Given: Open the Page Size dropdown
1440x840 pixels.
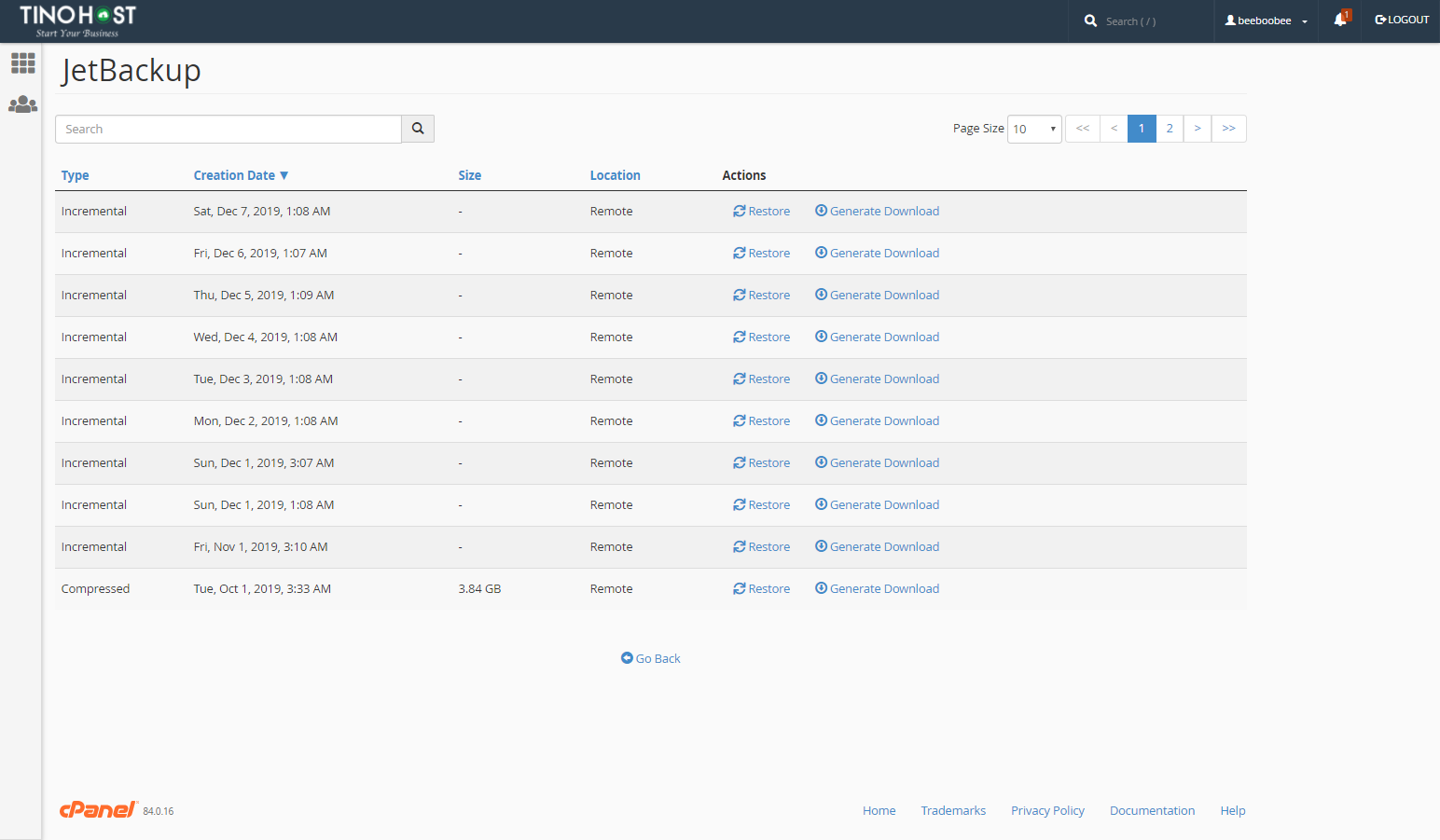Looking at the screenshot, I should pyautogui.click(x=1034, y=129).
